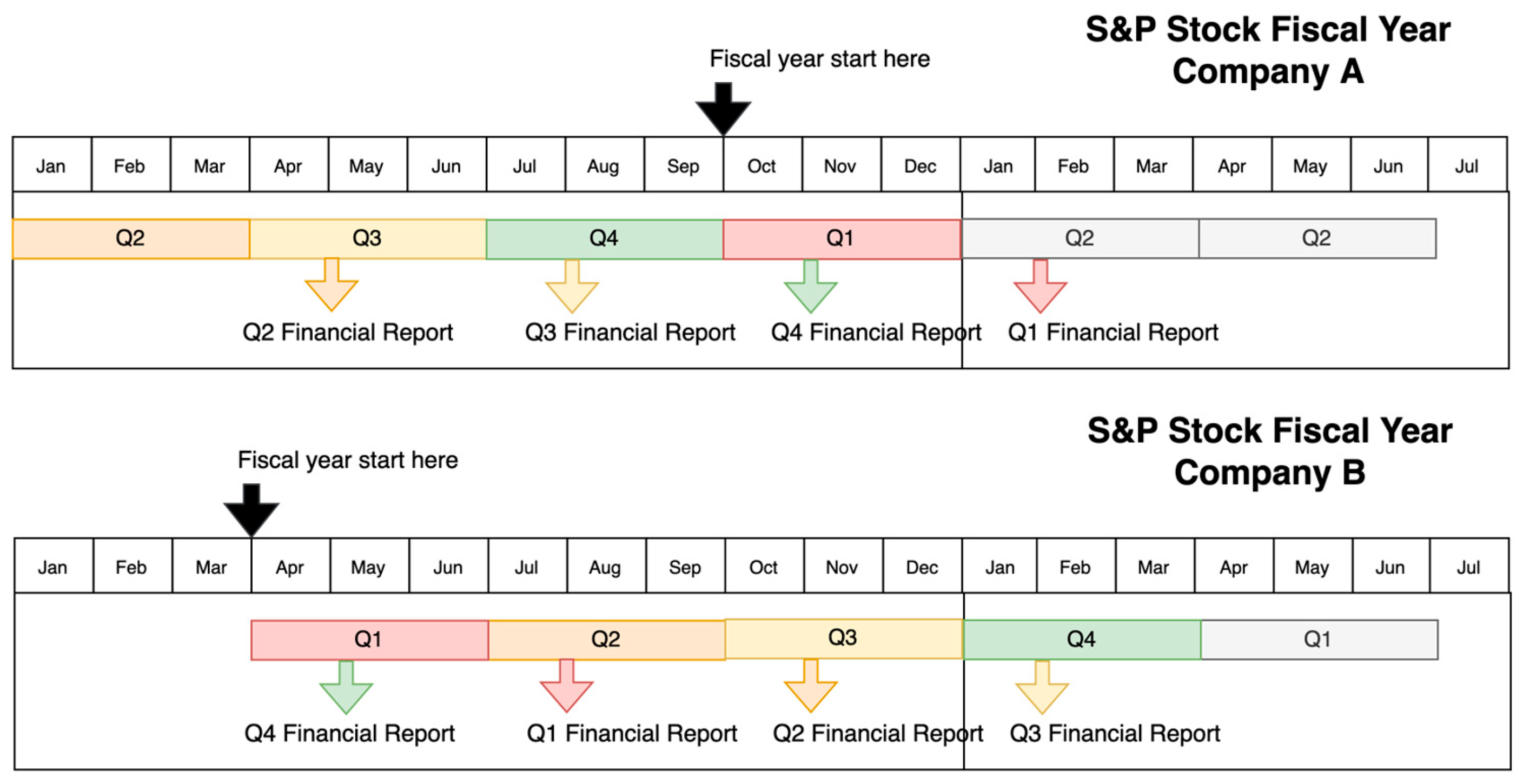Click Company B's red Q1 report arrow
The image size is (1523, 784).
pyautogui.click(x=566, y=689)
